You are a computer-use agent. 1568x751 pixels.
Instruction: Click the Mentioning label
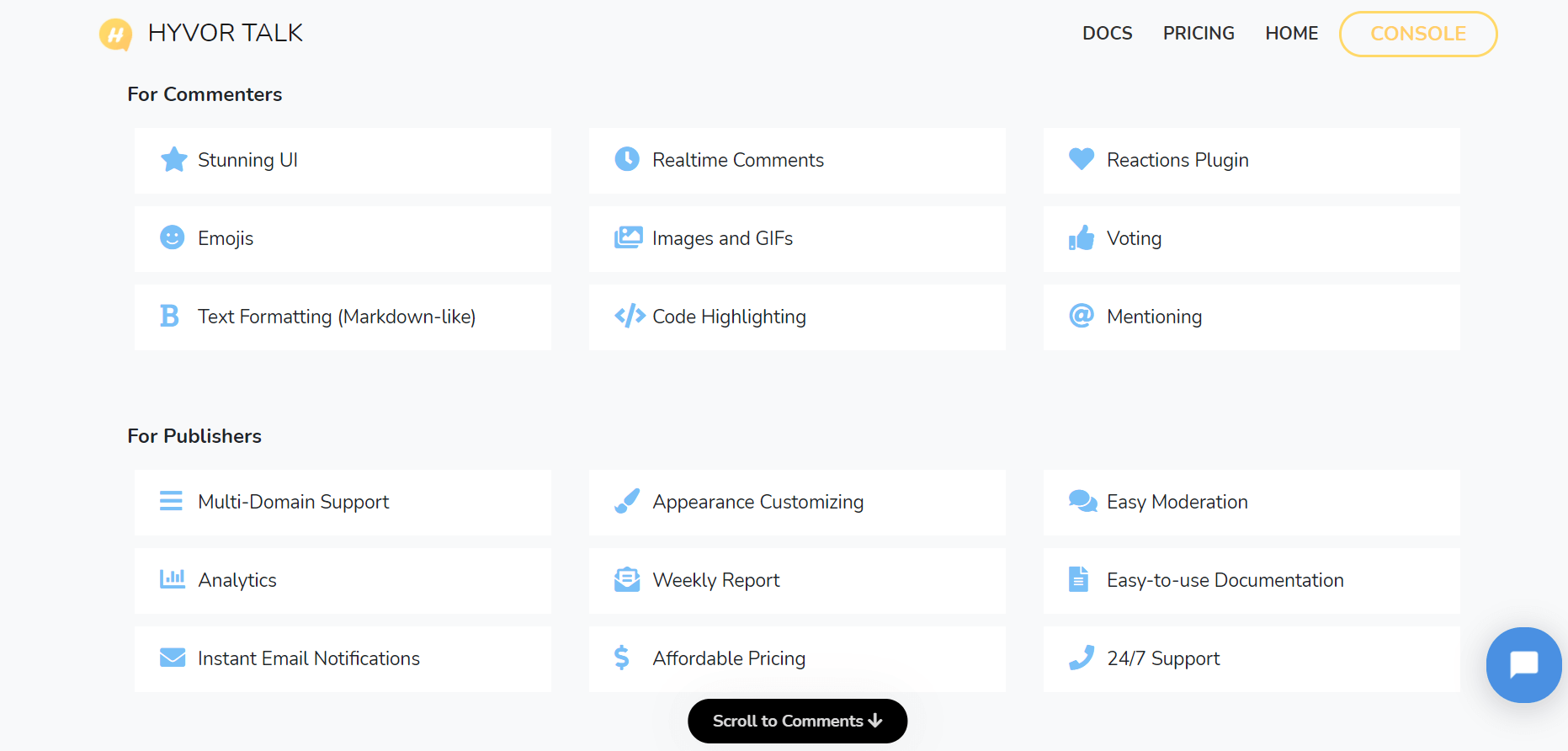[x=1154, y=317]
